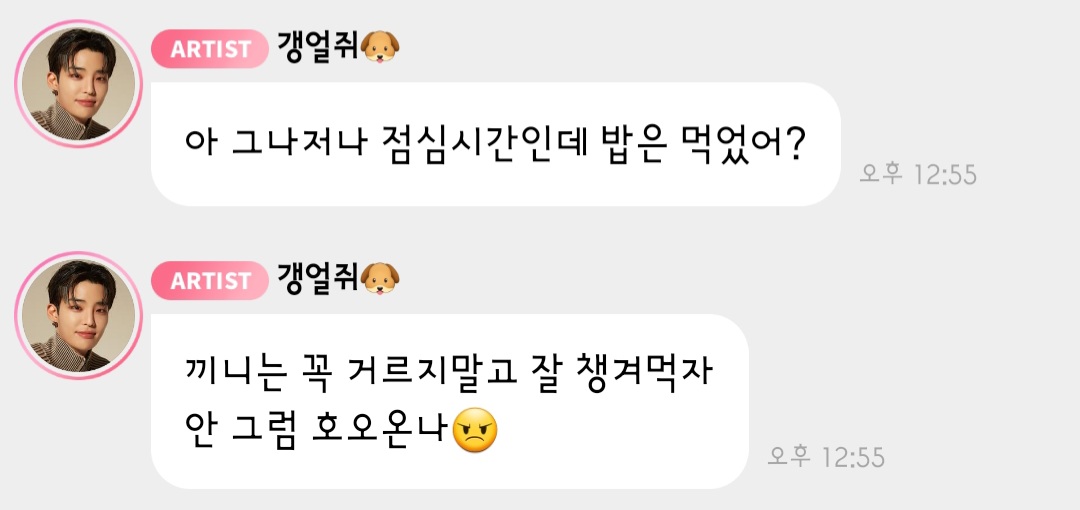Tap the bubble containing 끼니는 꼭 거르지말고
Viewport: 1080px width, 510px height.
[450, 401]
